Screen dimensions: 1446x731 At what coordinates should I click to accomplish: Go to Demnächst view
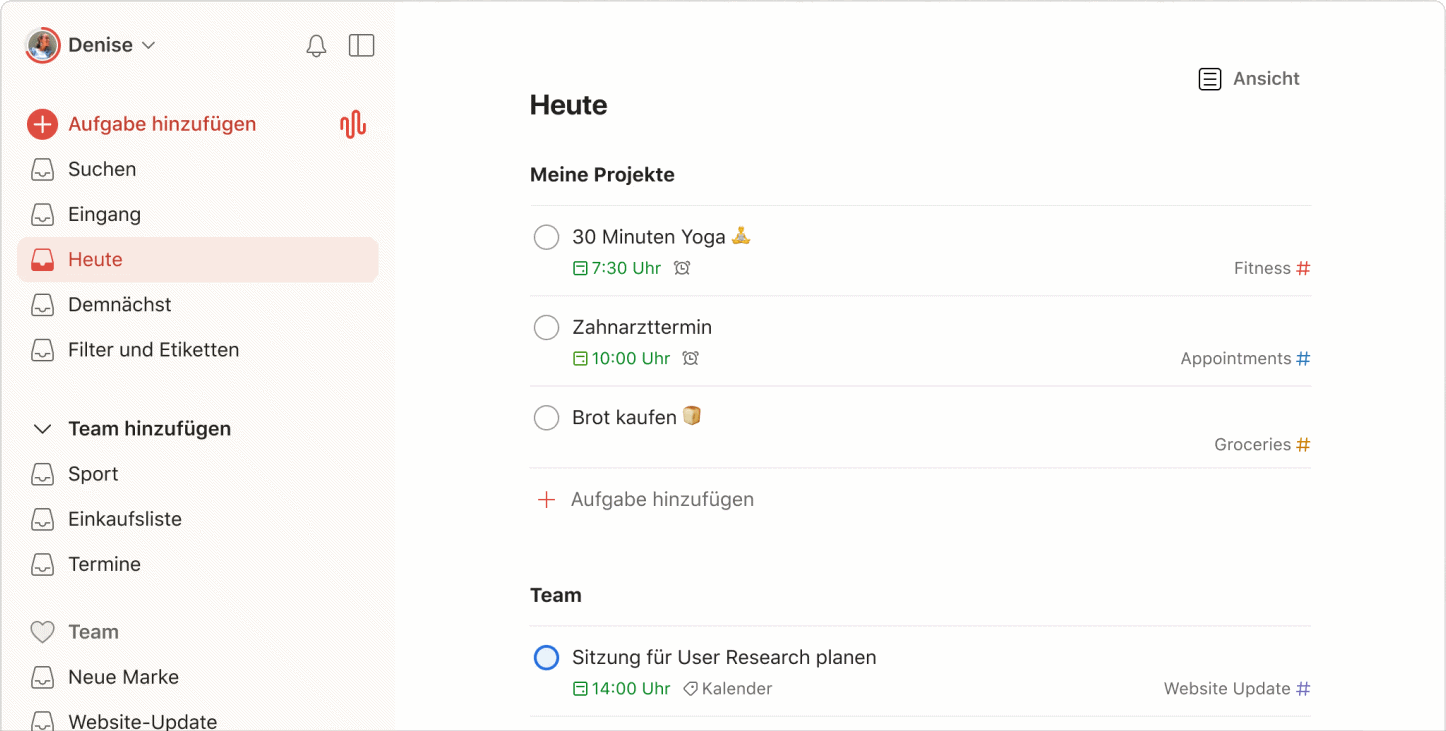pos(119,304)
